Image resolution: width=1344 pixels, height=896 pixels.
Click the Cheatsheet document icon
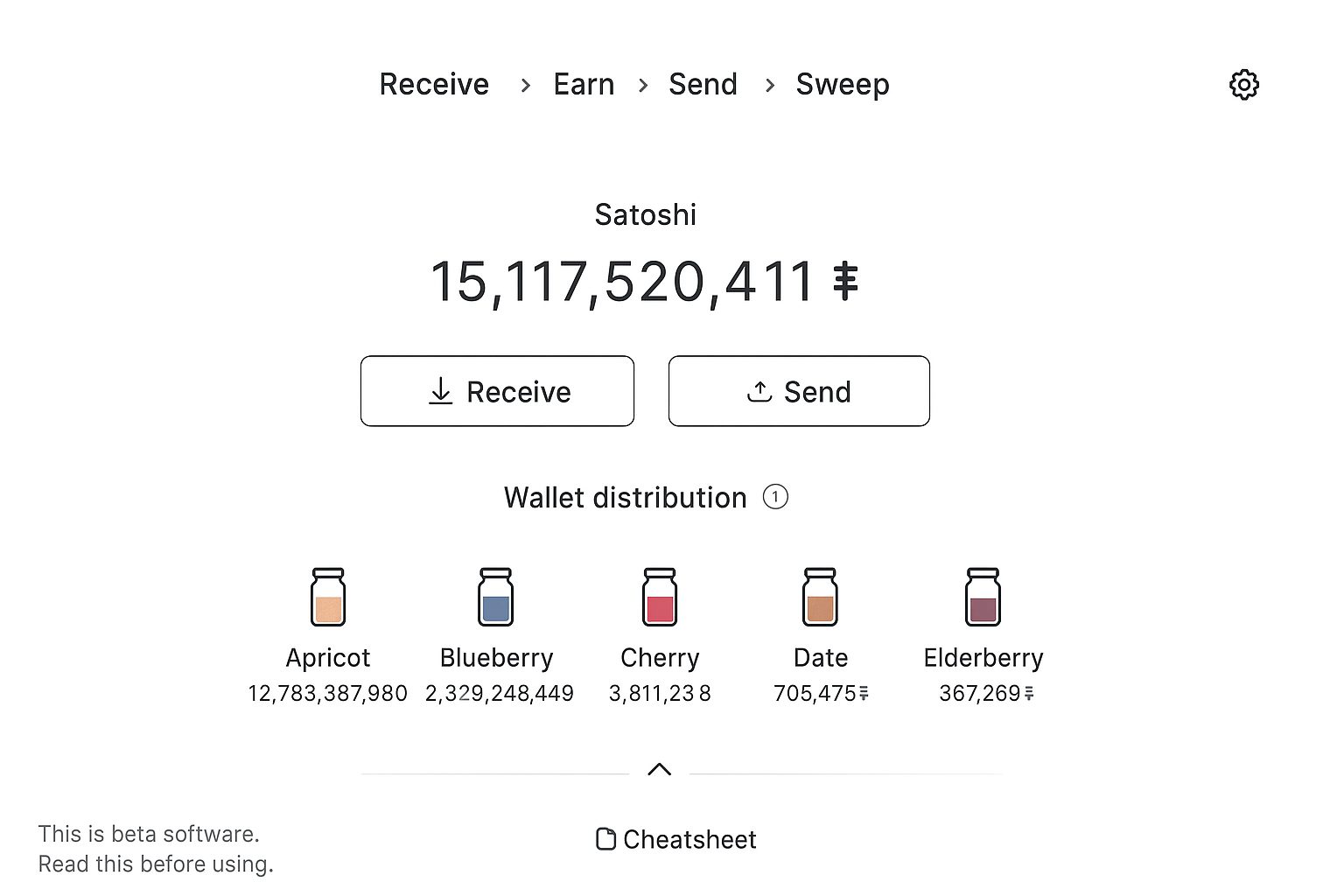click(x=605, y=838)
